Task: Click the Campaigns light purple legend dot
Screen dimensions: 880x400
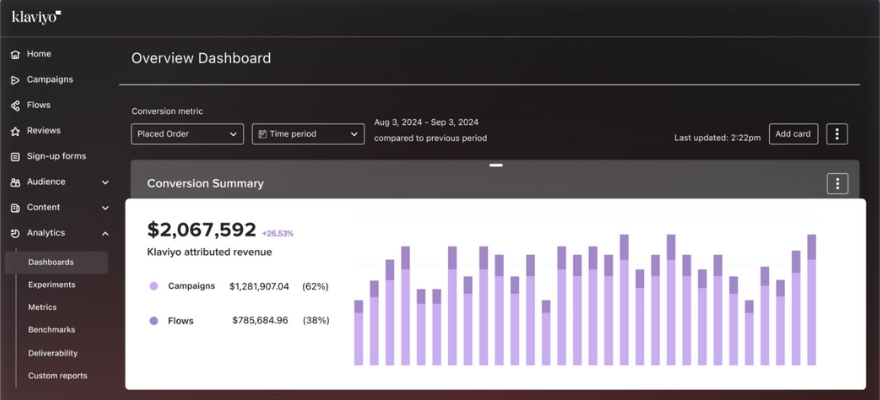Action: tap(154, 286)
